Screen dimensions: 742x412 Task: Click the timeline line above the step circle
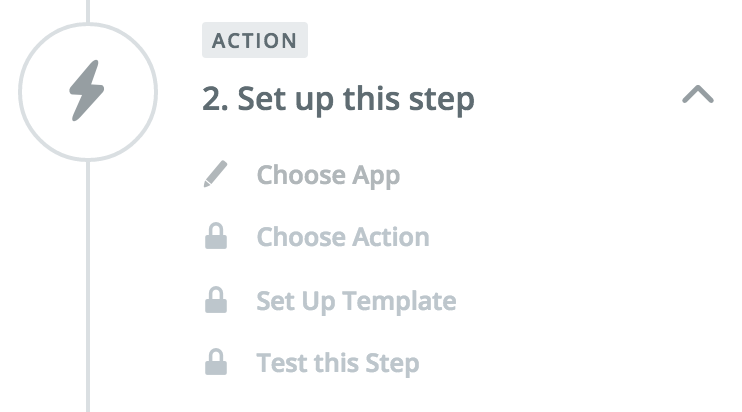[x=88, y=12]
